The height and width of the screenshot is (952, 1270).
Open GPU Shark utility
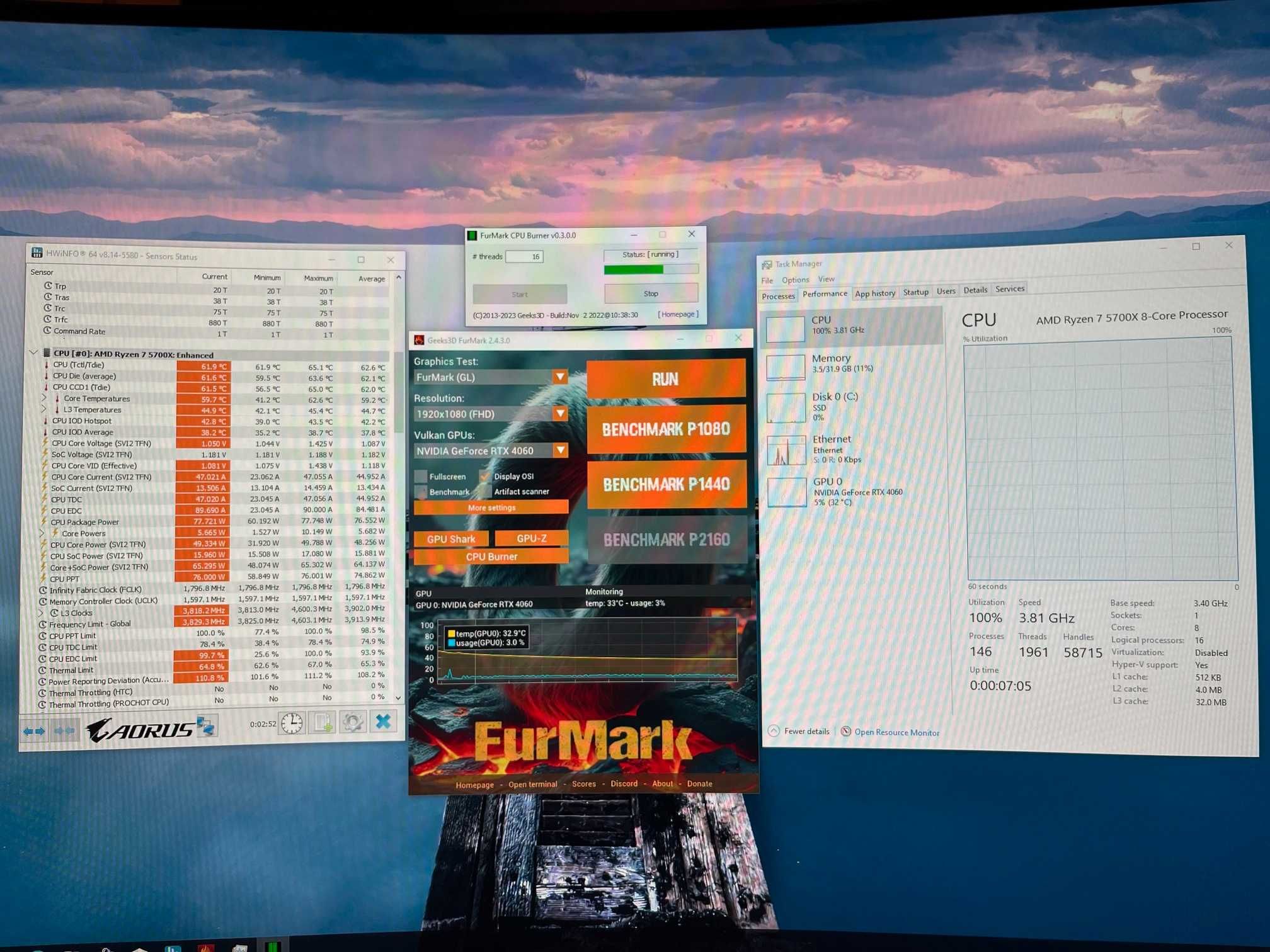tap(451, 539)
